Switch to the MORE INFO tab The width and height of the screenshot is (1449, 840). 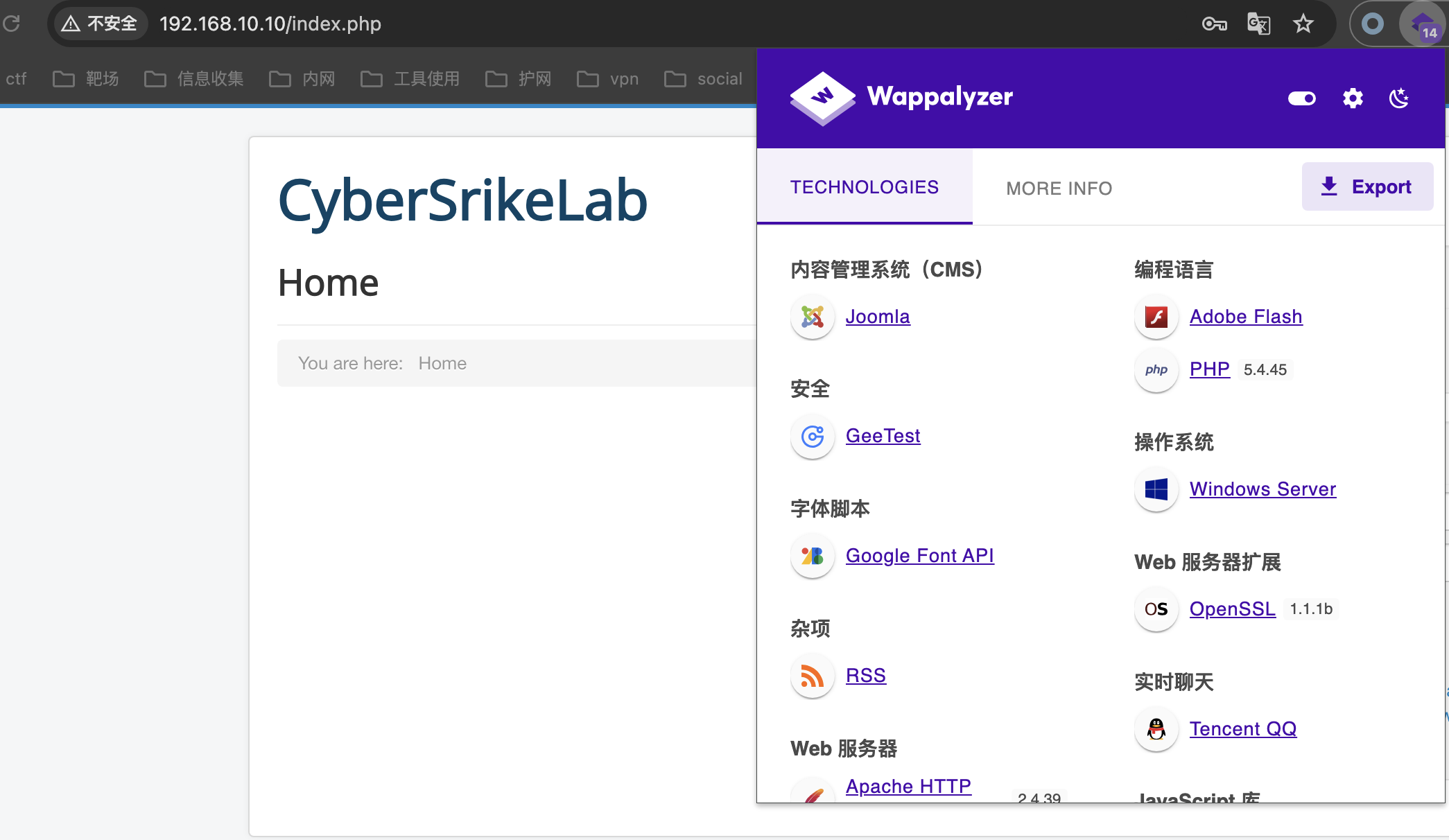pos(1059,189)
